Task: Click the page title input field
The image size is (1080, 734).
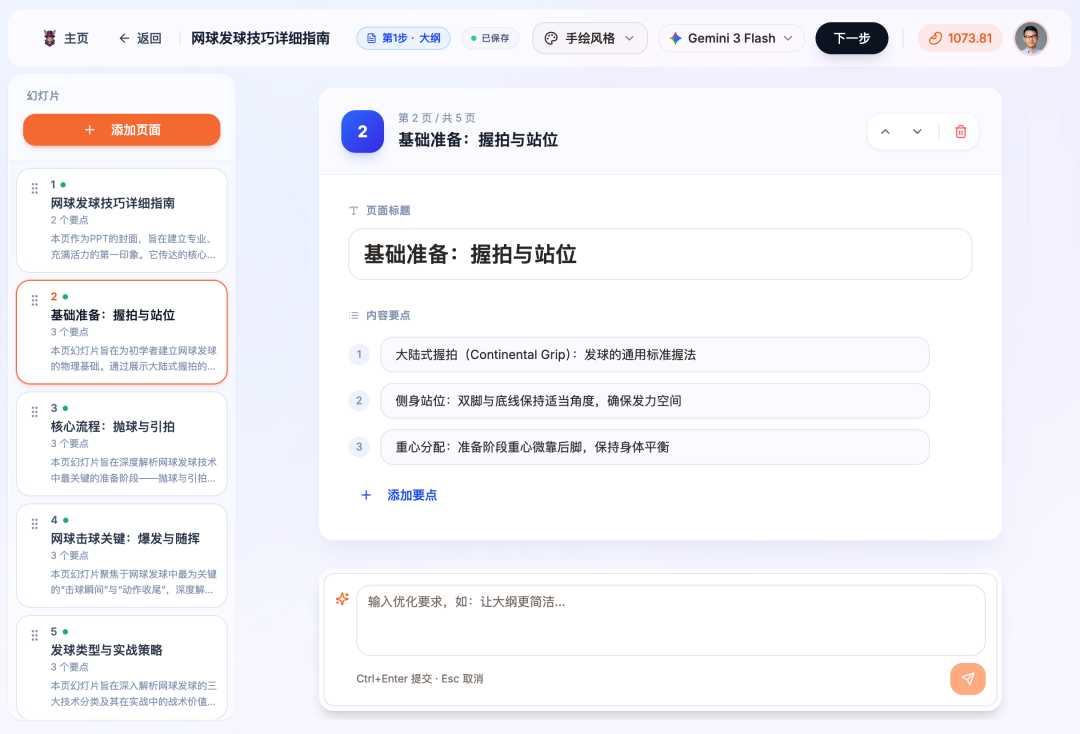Action: 659,254
